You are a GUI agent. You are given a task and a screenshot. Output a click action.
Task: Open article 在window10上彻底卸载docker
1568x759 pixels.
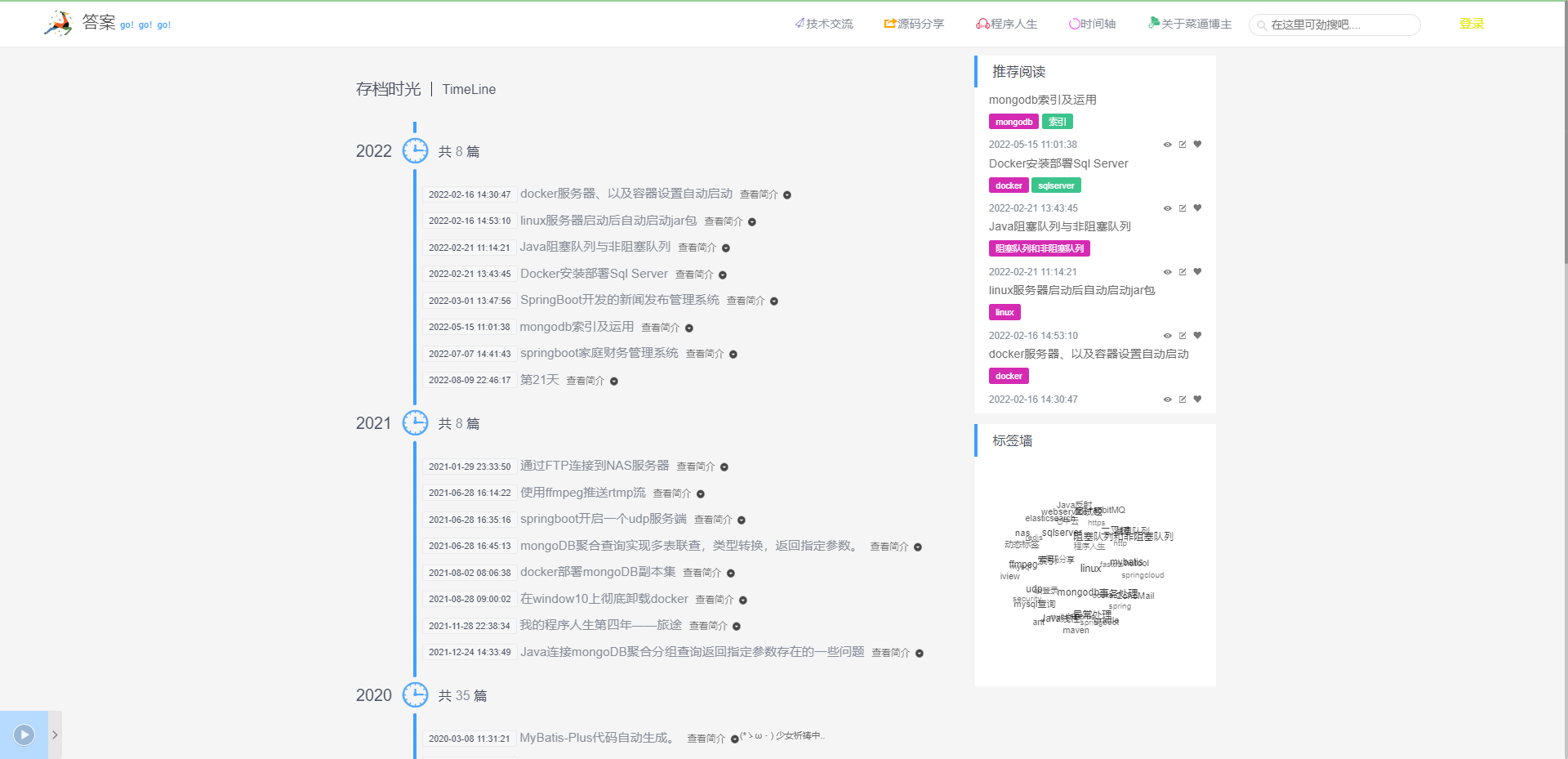604,599
